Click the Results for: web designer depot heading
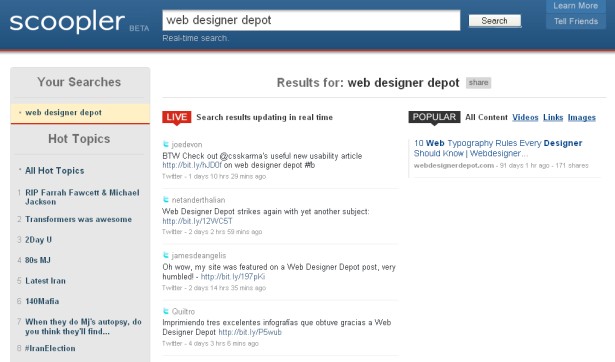The height and width of the screenshot is (362, 615). 368,83
